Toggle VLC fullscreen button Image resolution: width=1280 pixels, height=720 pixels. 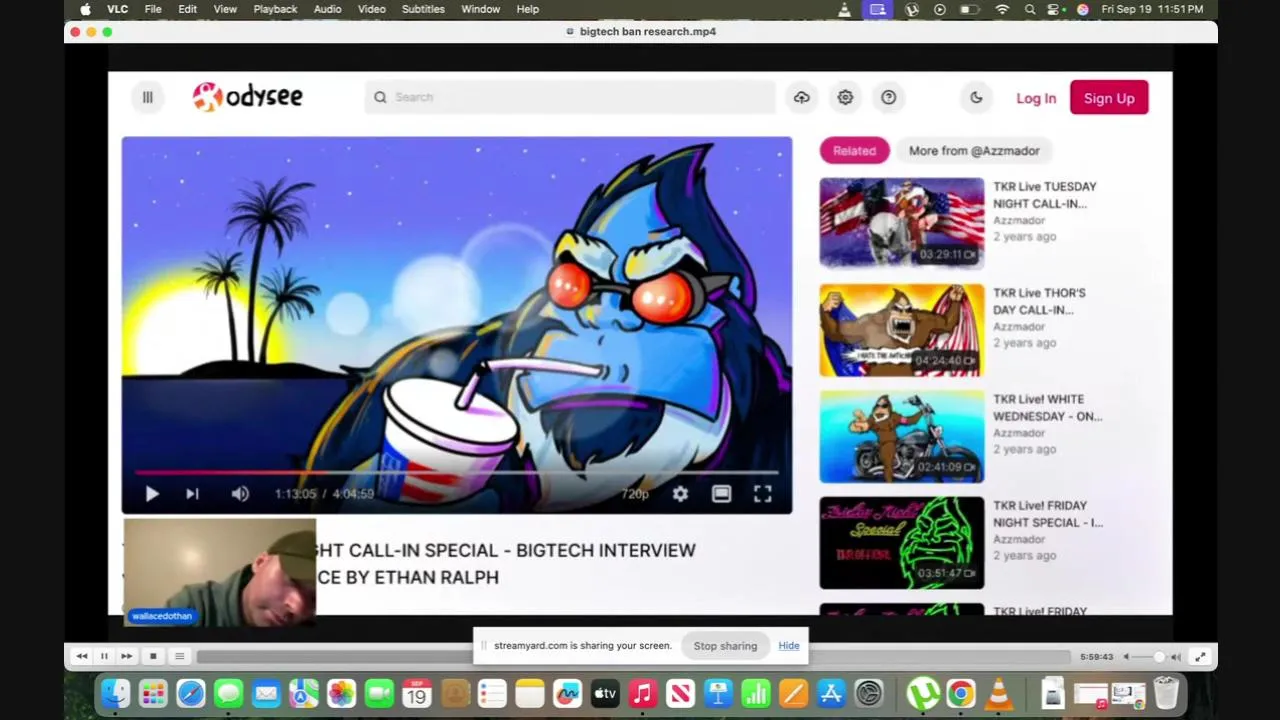click(x=1200, y=657)
